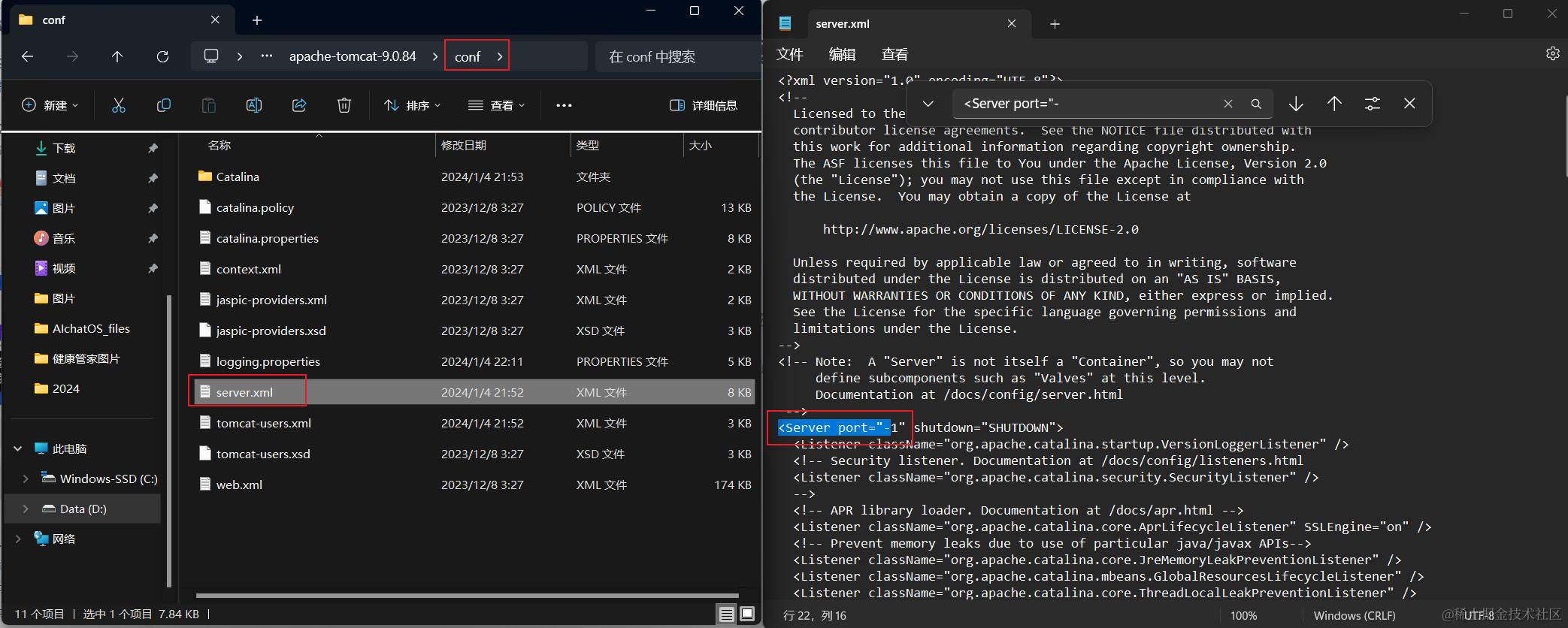Show hidden breadcrumb path via ellipsis
The image size is (1568, 628).
click(267, 56)
